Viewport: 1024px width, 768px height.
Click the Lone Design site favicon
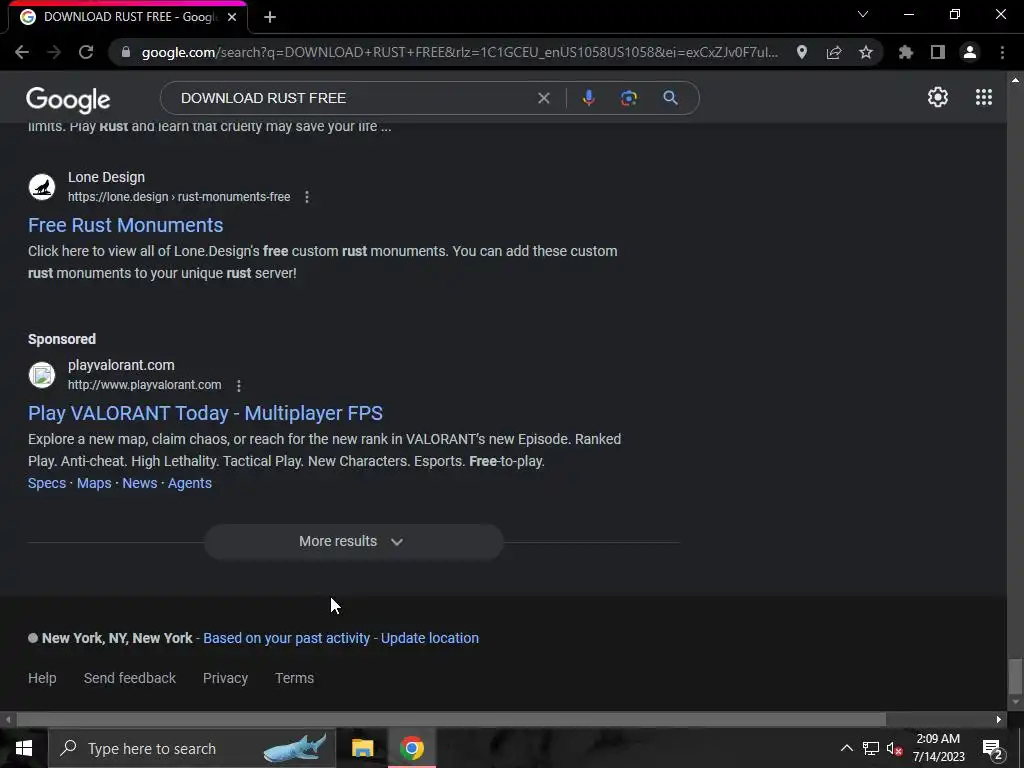42,187
